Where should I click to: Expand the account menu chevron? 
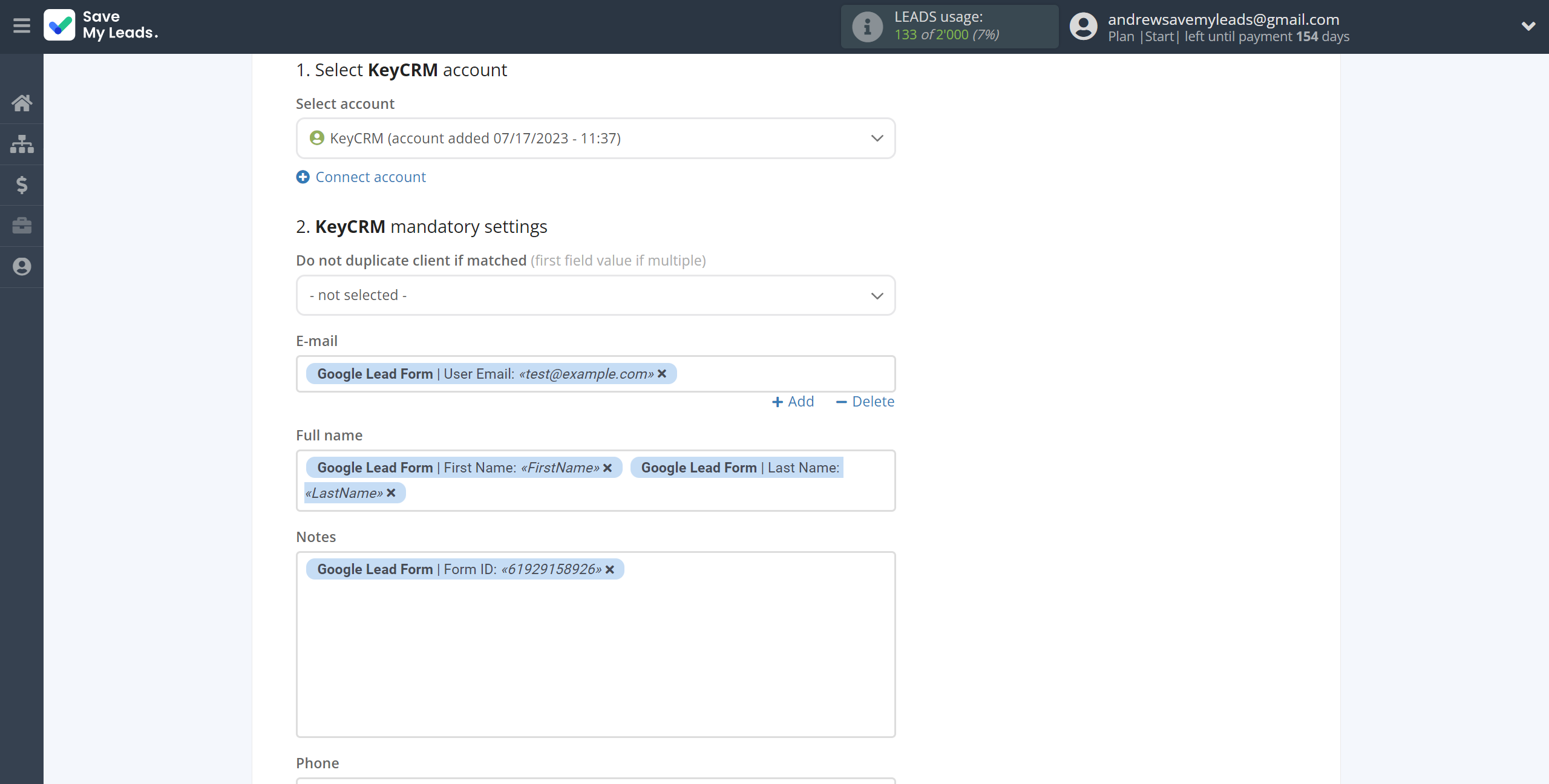[1528, 26]
